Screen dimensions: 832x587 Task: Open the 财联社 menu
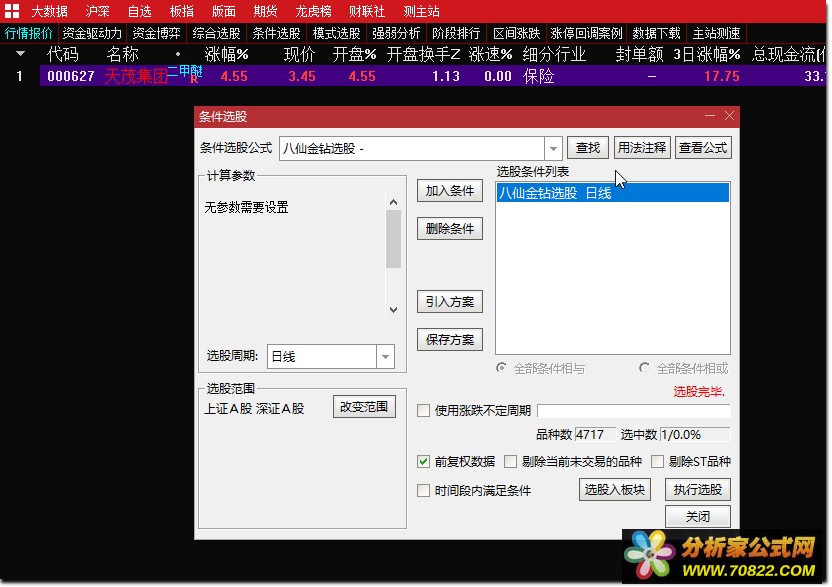(x=367, y=11)
